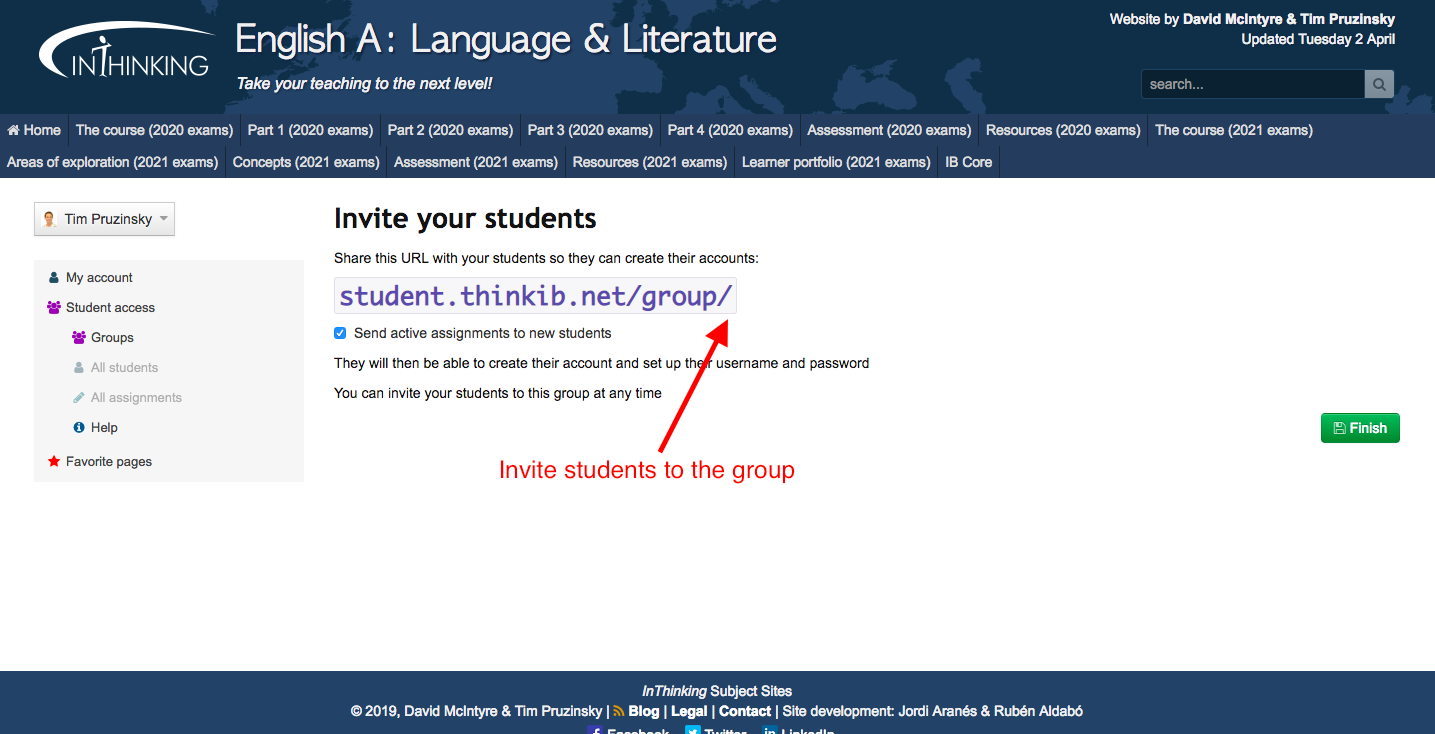
Task: Open the Home navigation tab
Action: [x=34, y=130]
